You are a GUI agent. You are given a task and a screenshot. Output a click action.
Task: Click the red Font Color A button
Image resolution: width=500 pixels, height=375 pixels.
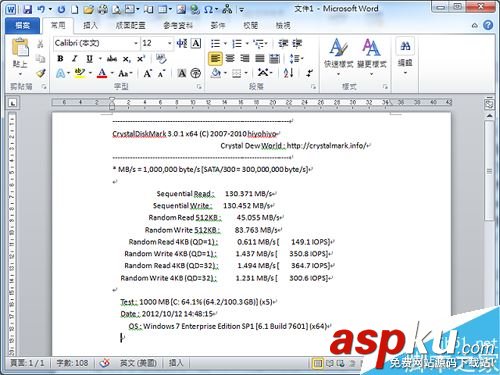[102, 73]
